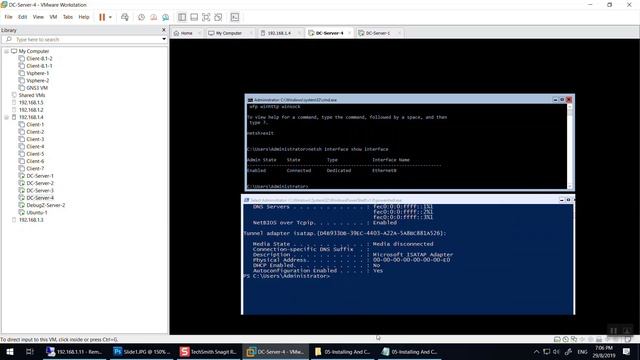Open the Windows Start menu
The width and height of the screenshot is (640, 360).
click(x=10, y=351)
